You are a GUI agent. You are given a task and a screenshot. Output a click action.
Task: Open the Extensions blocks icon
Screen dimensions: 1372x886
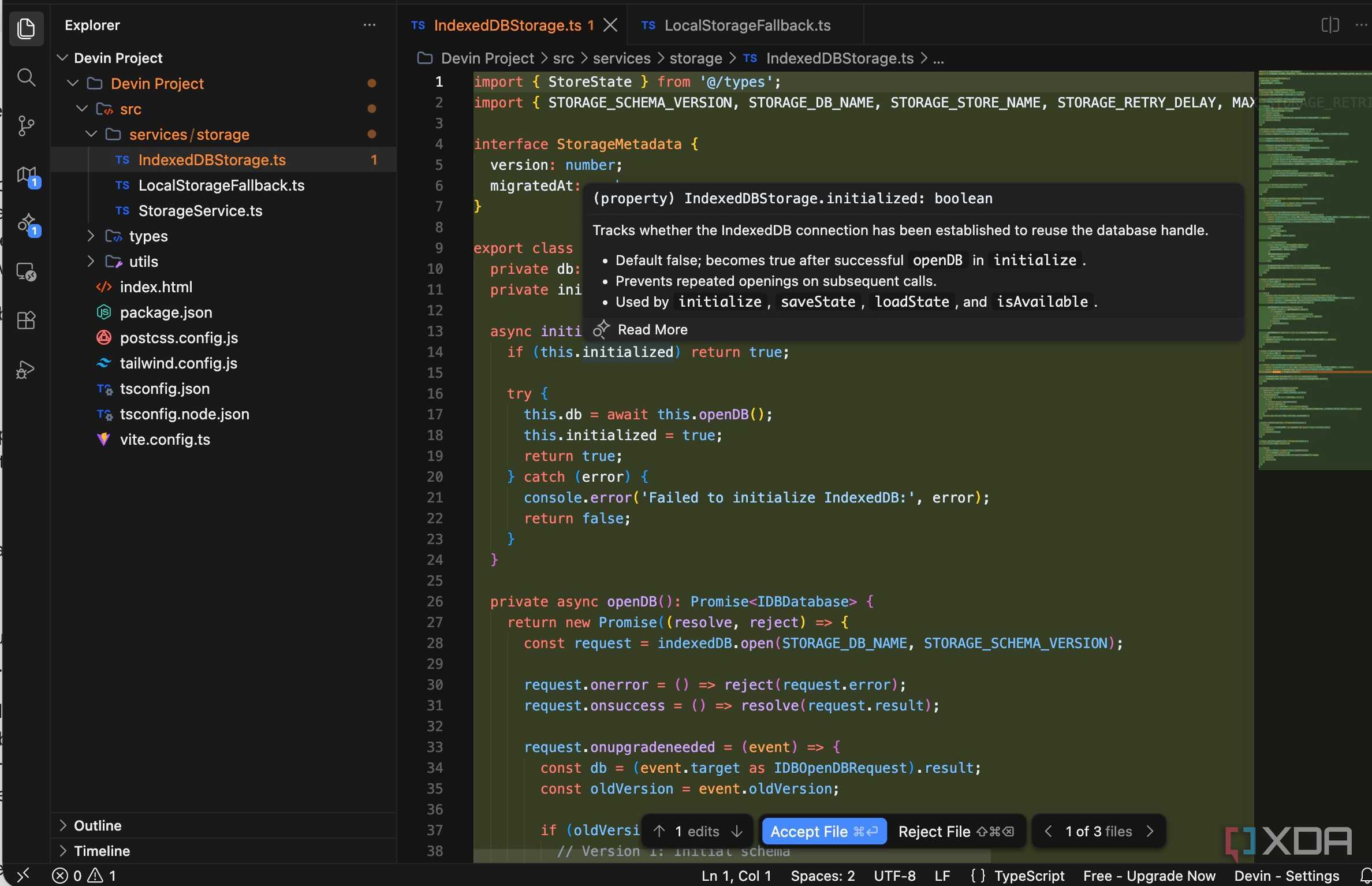26,320
